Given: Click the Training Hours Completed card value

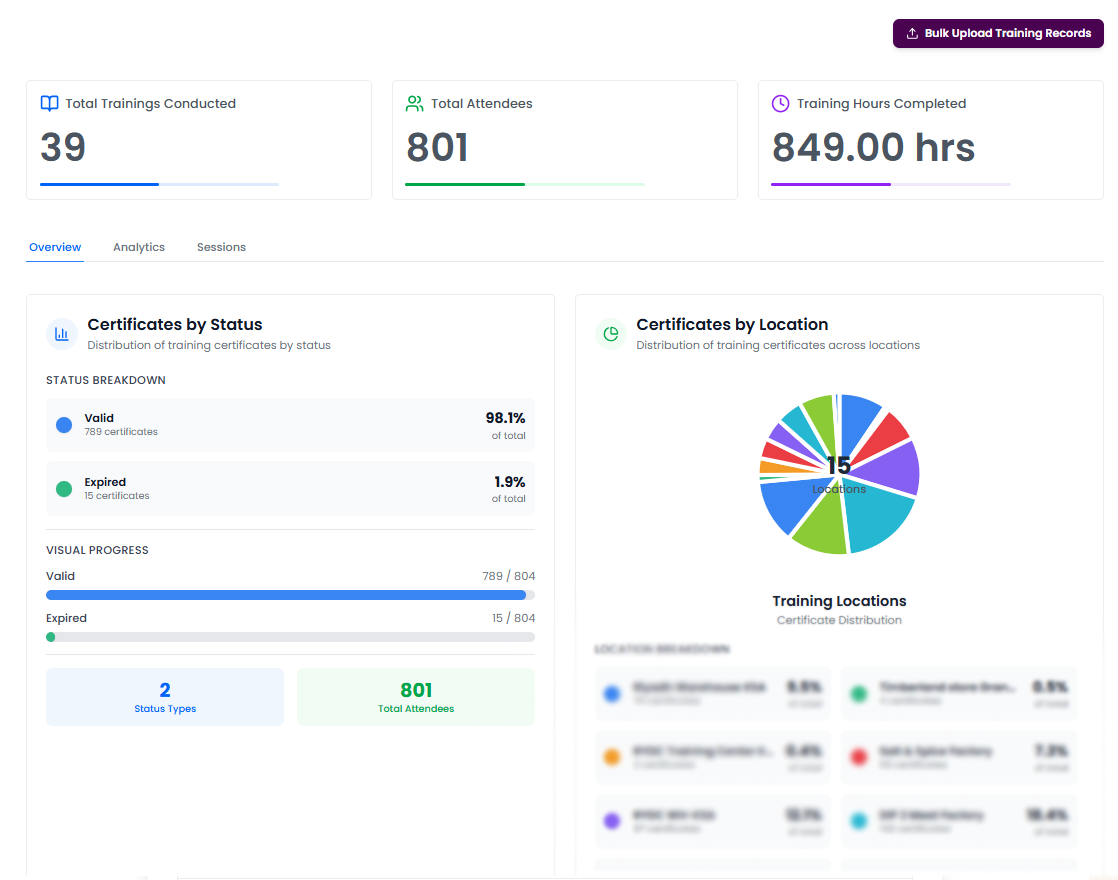Looking at the screenshot, I should [873, 148].
